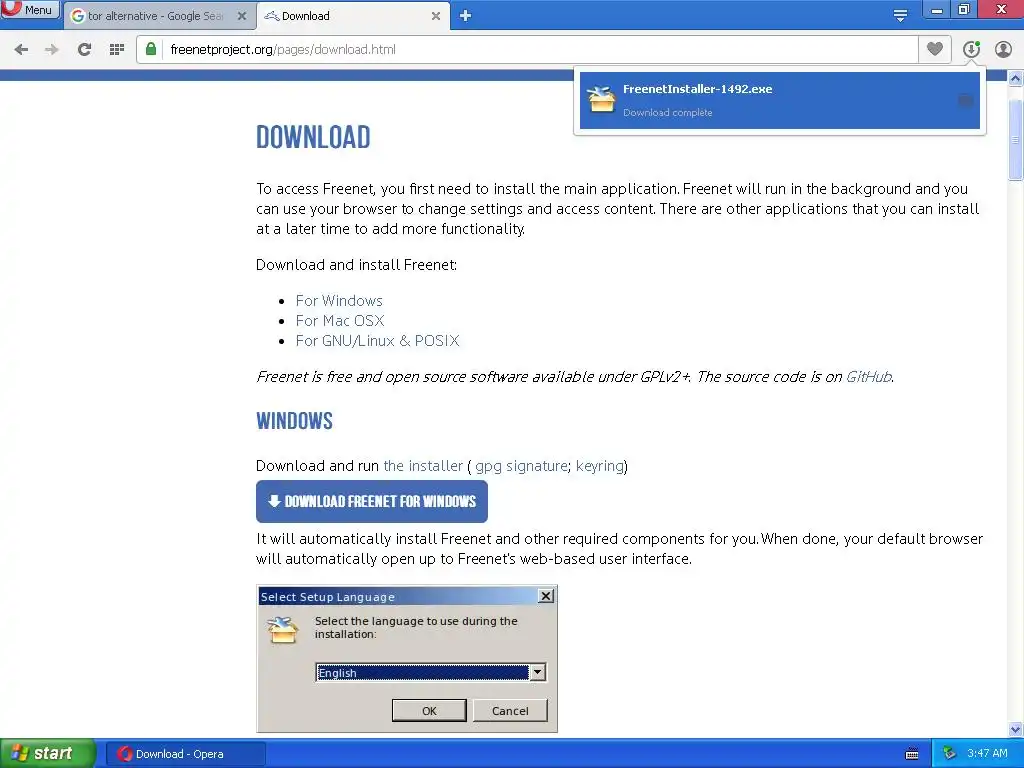This screenshot has height=768, width=1024.
Task: Close the Download tab
Action: (436, 16)
